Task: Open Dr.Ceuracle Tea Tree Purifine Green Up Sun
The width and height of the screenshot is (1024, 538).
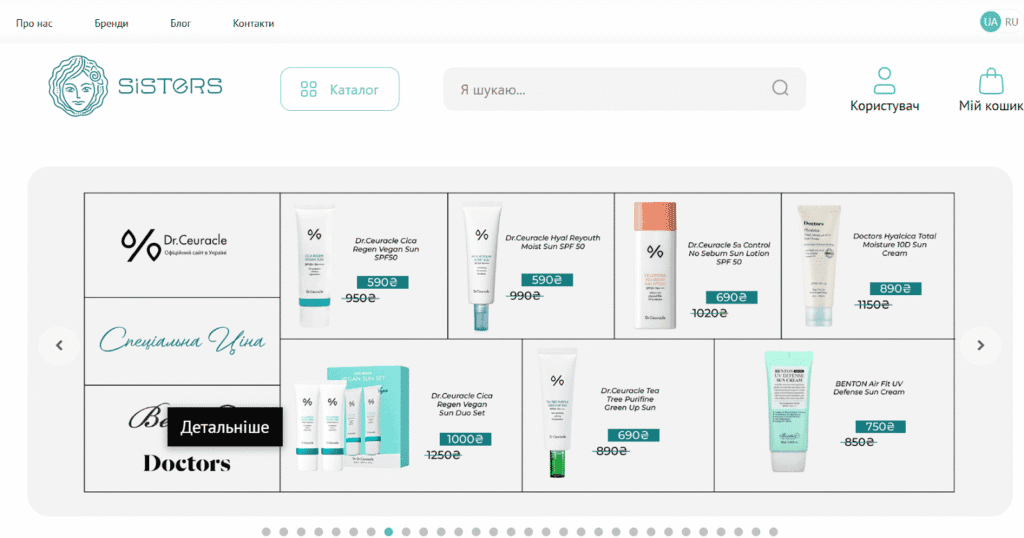Action: click(630, 399)
